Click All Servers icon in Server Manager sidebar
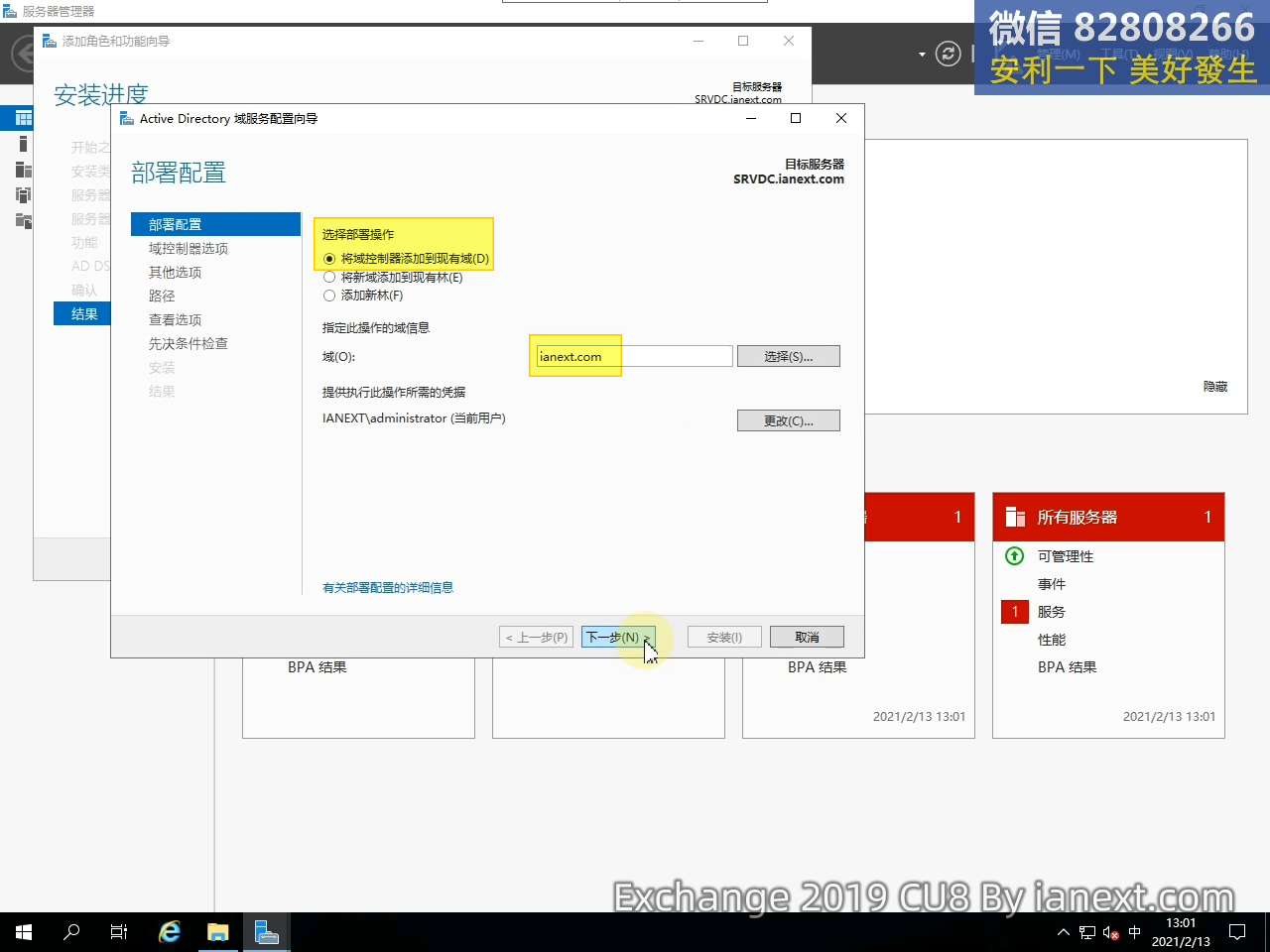Image resolution: width=1270 pixels, height=952 pixels. tap(24, 170)
